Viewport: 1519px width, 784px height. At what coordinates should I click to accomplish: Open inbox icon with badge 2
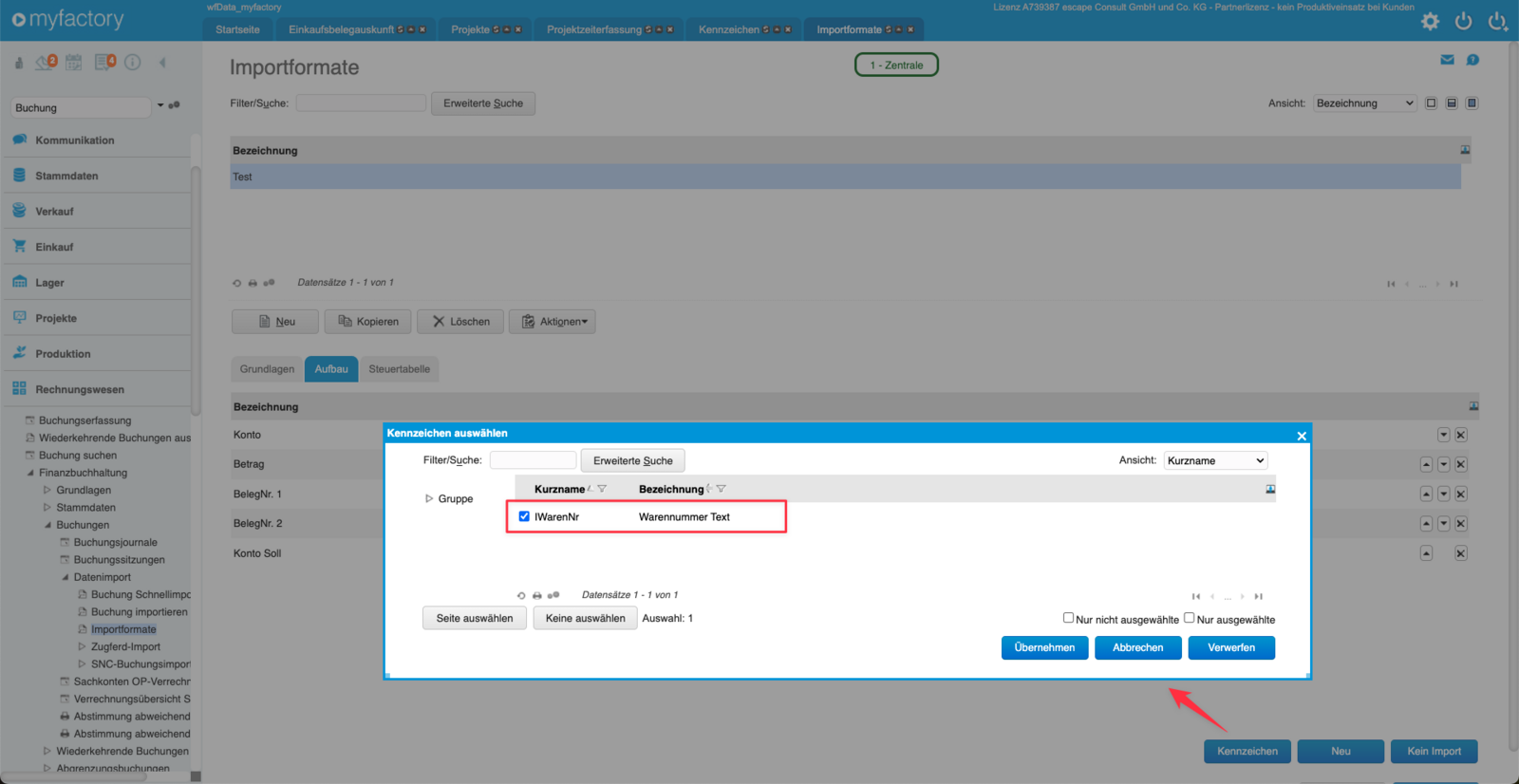pos(47,63)
